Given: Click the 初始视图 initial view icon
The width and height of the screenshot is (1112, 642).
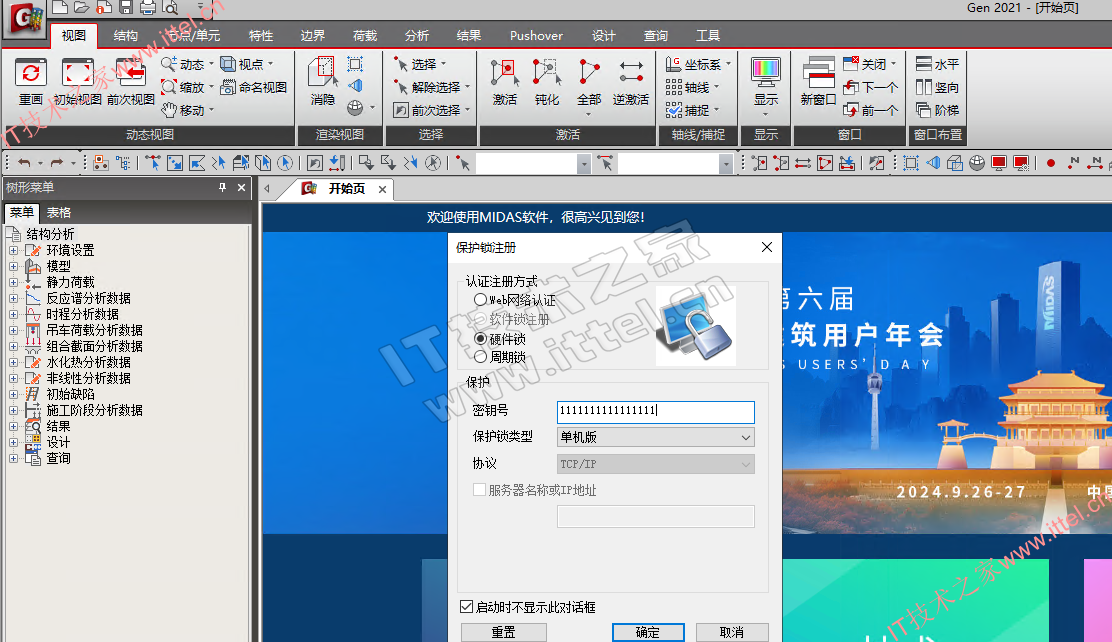Looking at the screenshot, I should 77,73.
